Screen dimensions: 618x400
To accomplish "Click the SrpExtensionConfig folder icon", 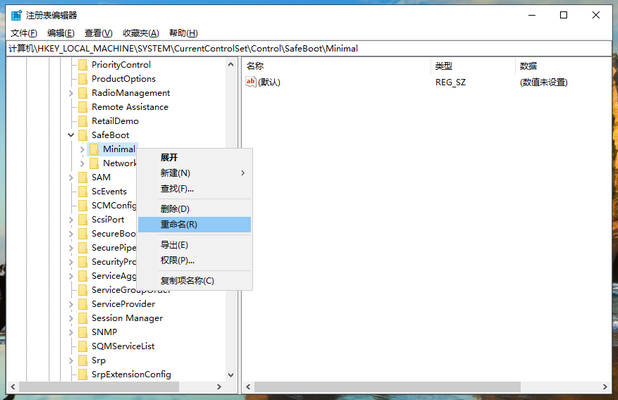I will point(82,374).
